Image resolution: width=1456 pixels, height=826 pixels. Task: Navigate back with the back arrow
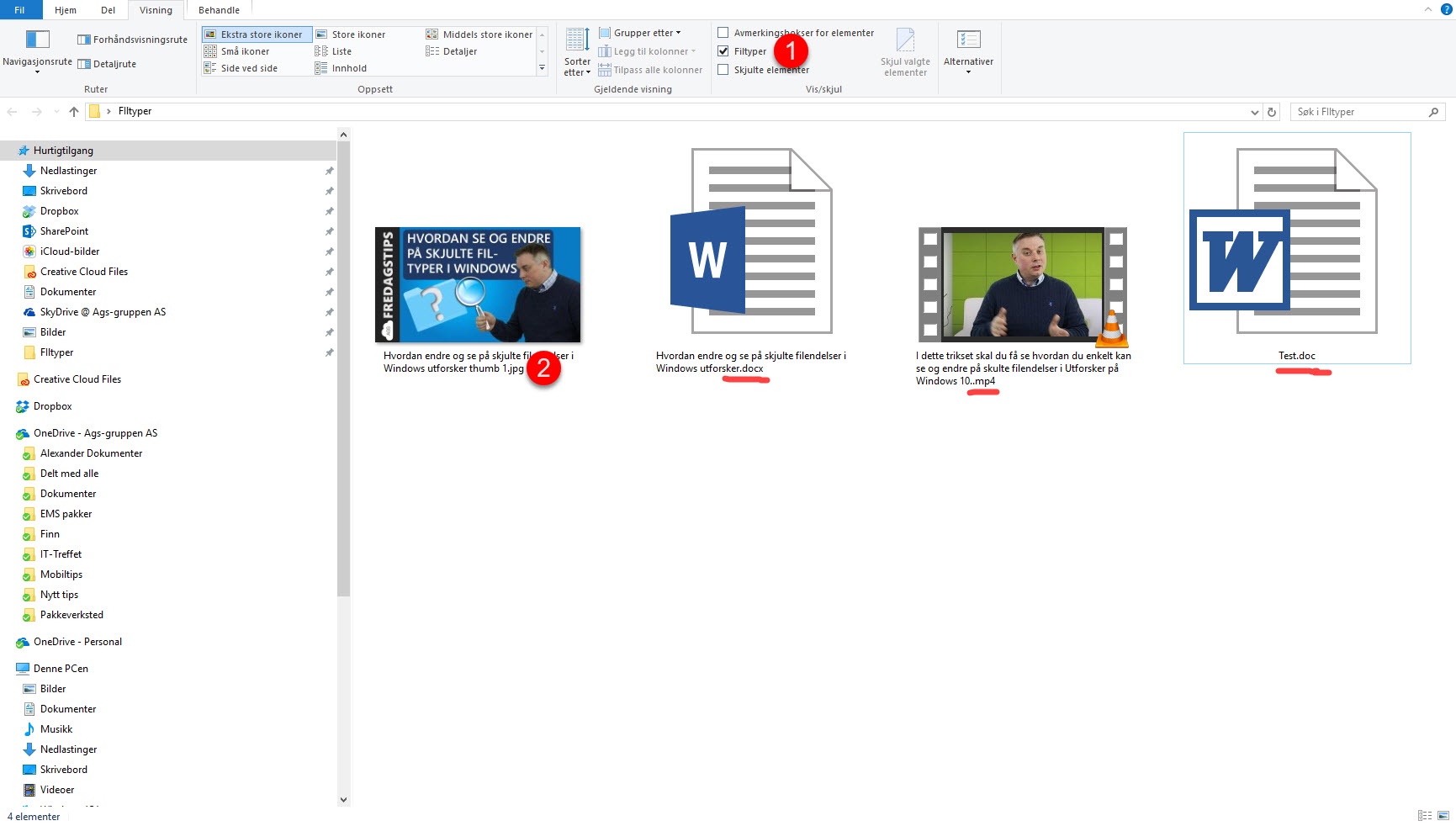click(13, 111)
